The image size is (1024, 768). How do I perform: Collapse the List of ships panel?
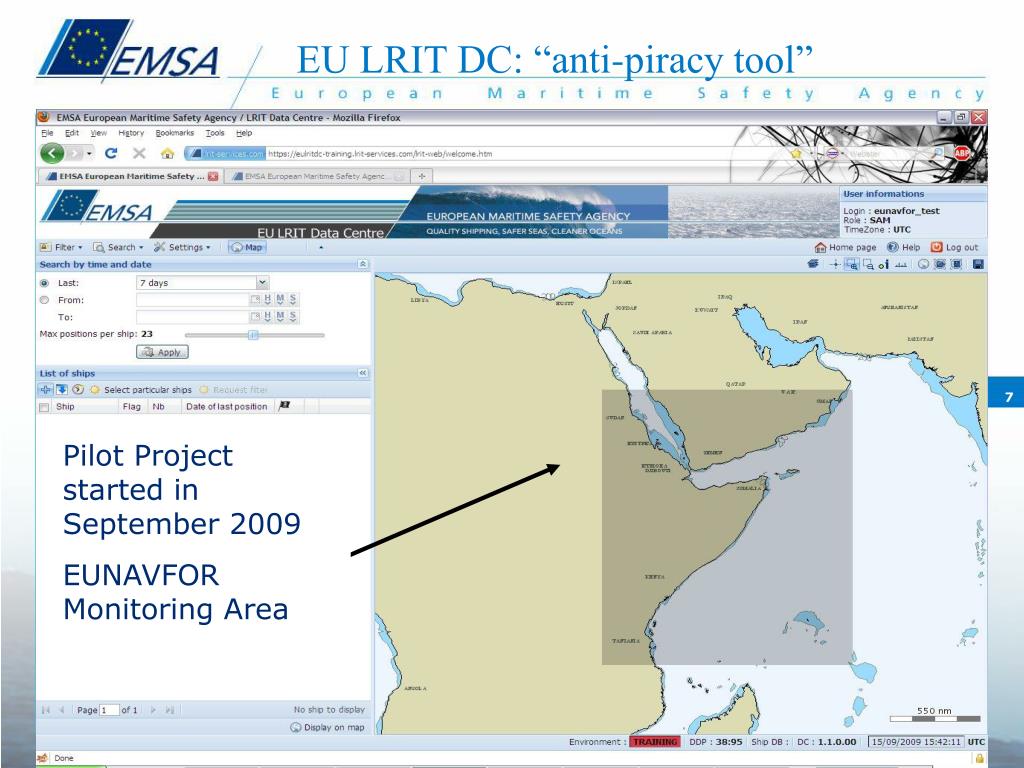click(x=362, y=373)
